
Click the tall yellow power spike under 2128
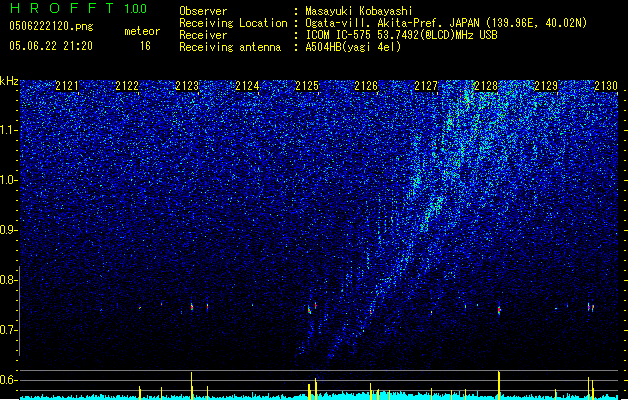pos(499,385)
